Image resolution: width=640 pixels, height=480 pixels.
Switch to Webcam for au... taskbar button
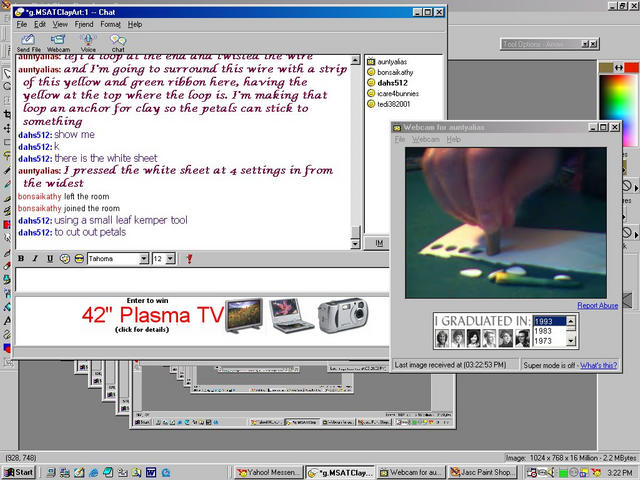pos(411,473)
